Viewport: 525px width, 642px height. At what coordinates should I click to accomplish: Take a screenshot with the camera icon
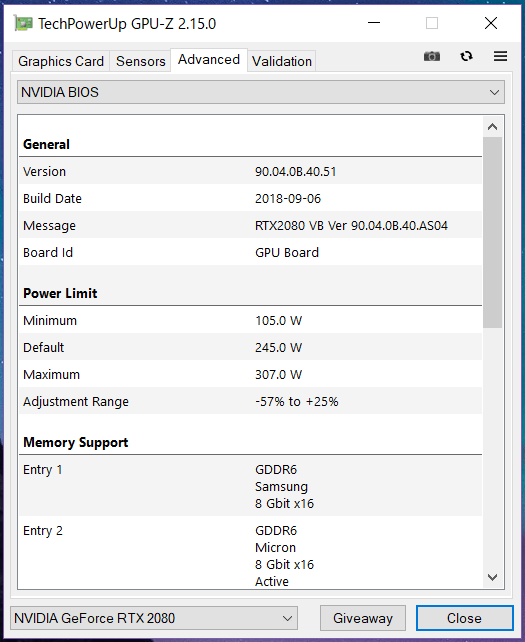click(x=432, y=56)
